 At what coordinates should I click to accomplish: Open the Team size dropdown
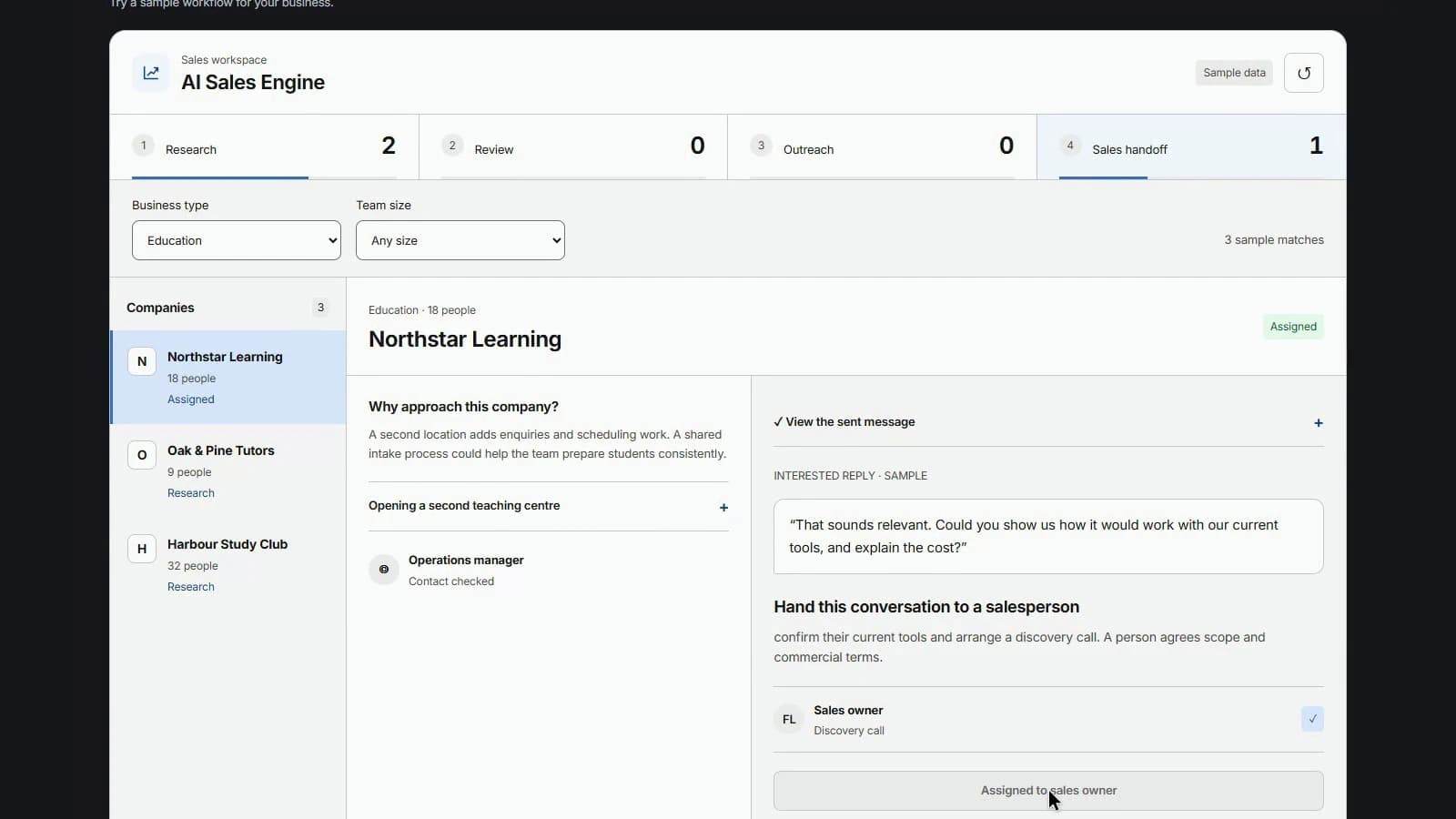[x=460, y=240]
